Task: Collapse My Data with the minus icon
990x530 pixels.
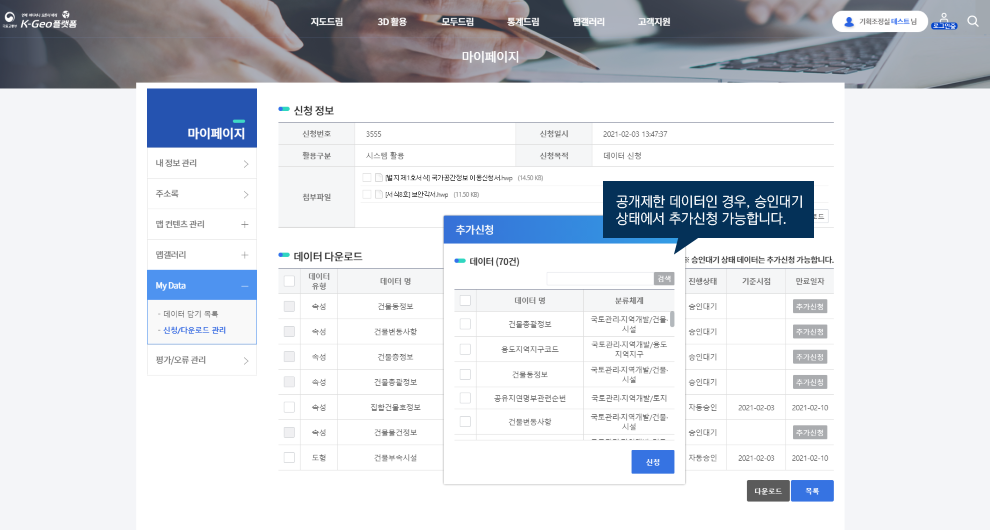Action: (x=245, y=286)
